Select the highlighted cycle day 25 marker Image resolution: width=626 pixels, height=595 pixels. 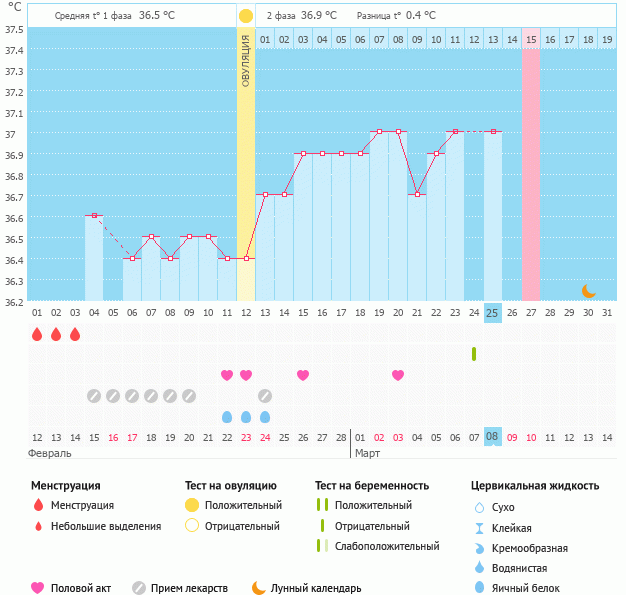(492, 313)
